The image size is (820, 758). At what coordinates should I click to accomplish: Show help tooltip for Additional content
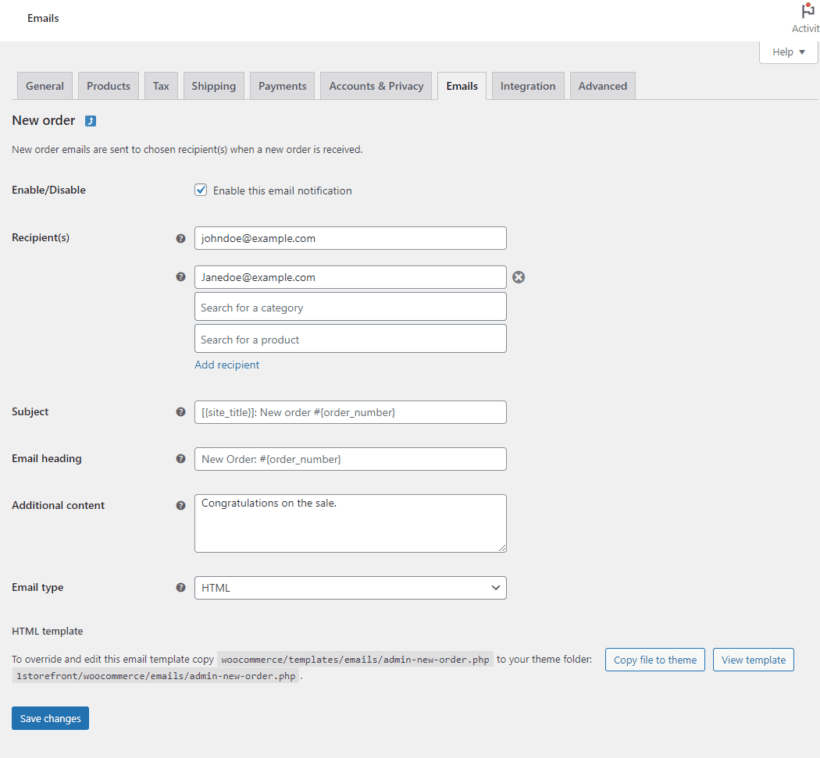click(x=181, y=506)
